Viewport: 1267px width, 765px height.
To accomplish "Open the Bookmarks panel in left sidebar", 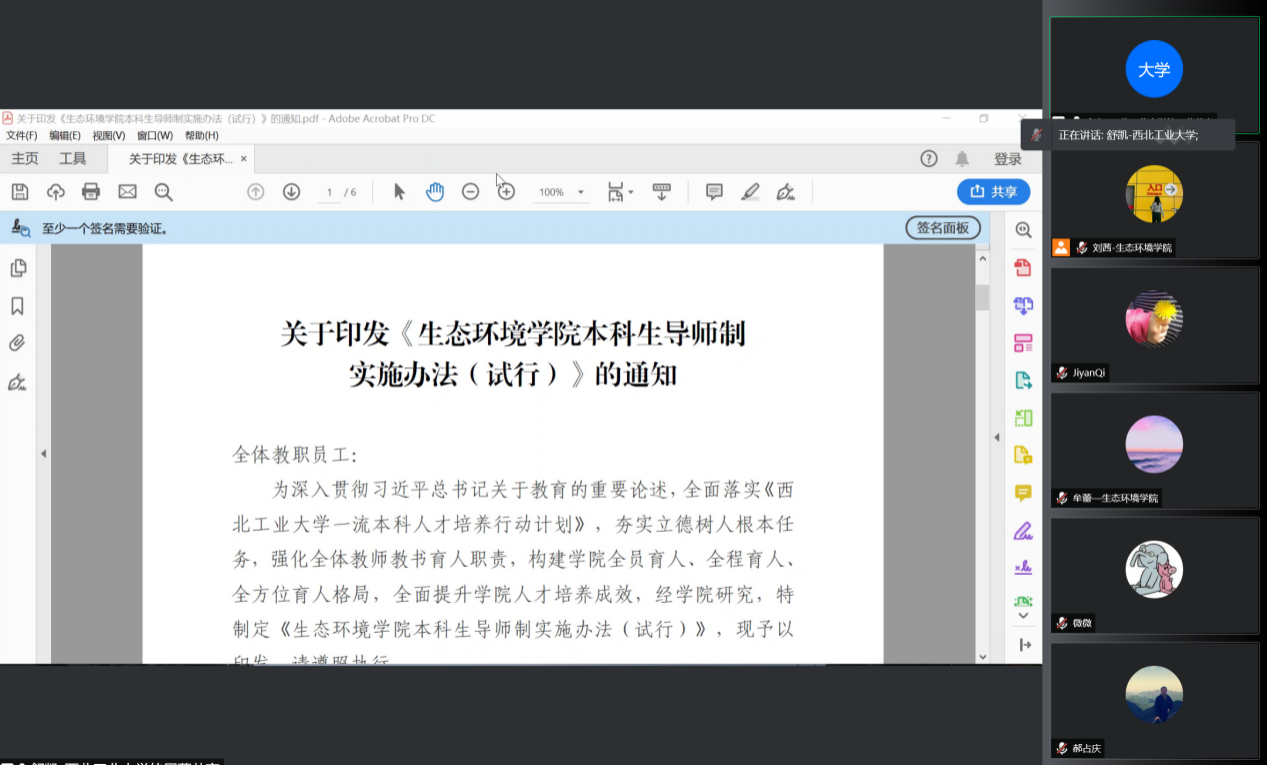I will (17, 306).
